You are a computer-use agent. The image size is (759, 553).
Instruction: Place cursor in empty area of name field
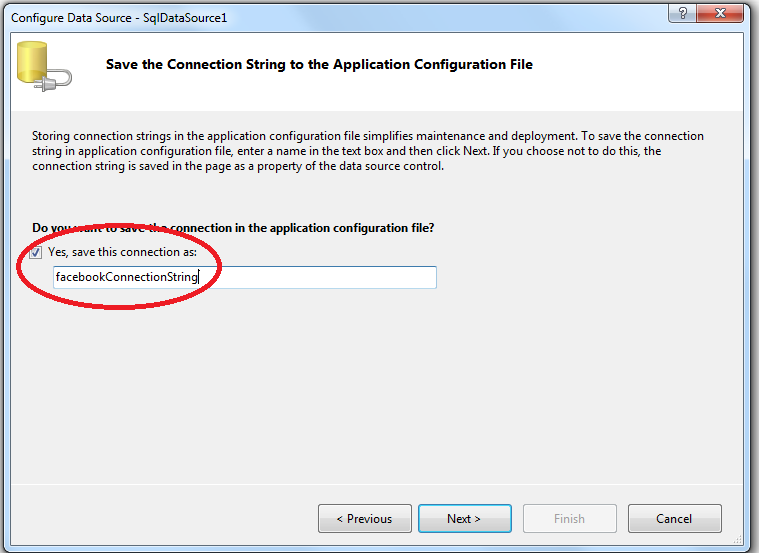[318, 277]
